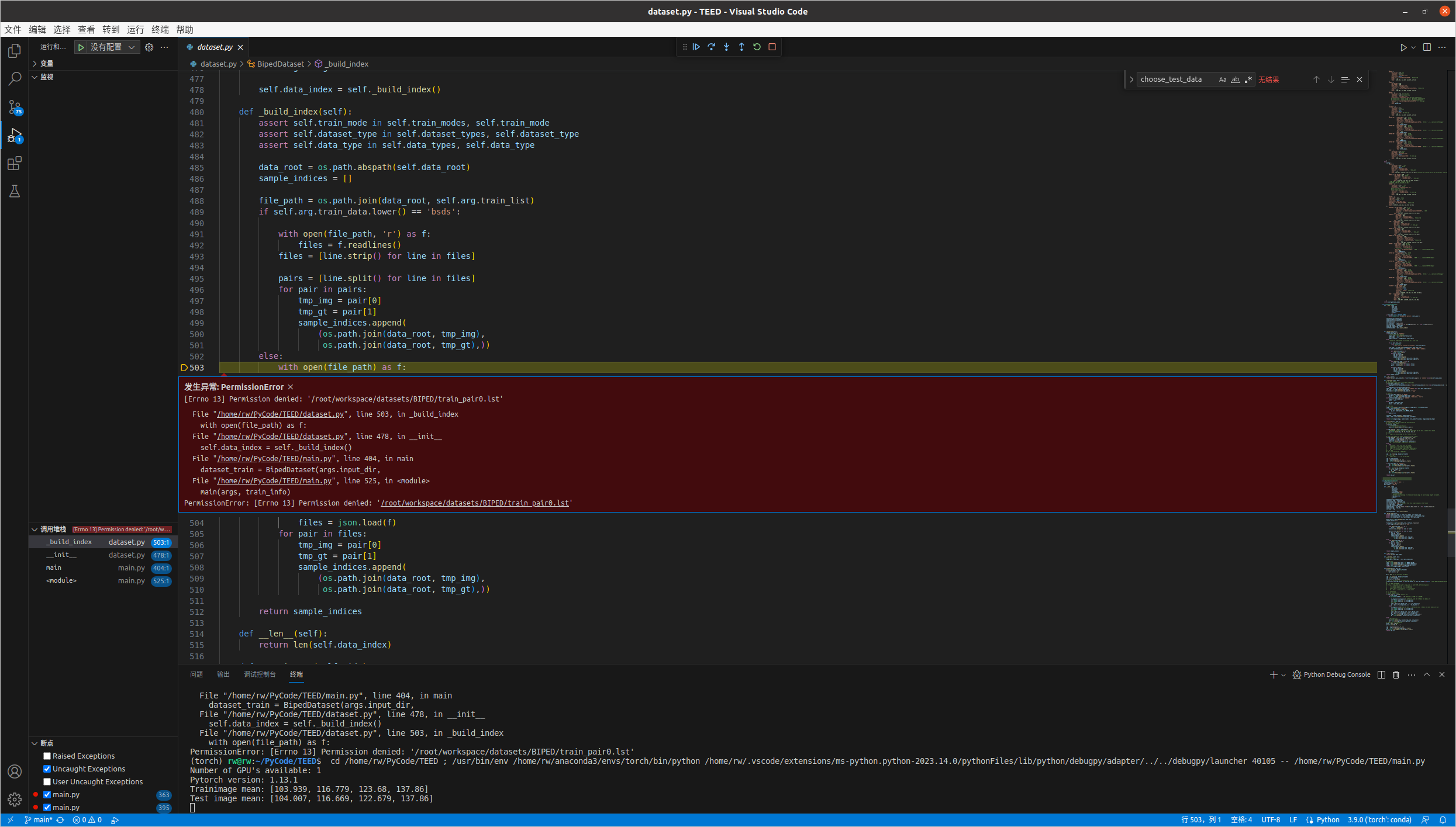Select the __init__ frame in the call stack
The height and width of the screenshot is (827, 1456).
(61, 555)
